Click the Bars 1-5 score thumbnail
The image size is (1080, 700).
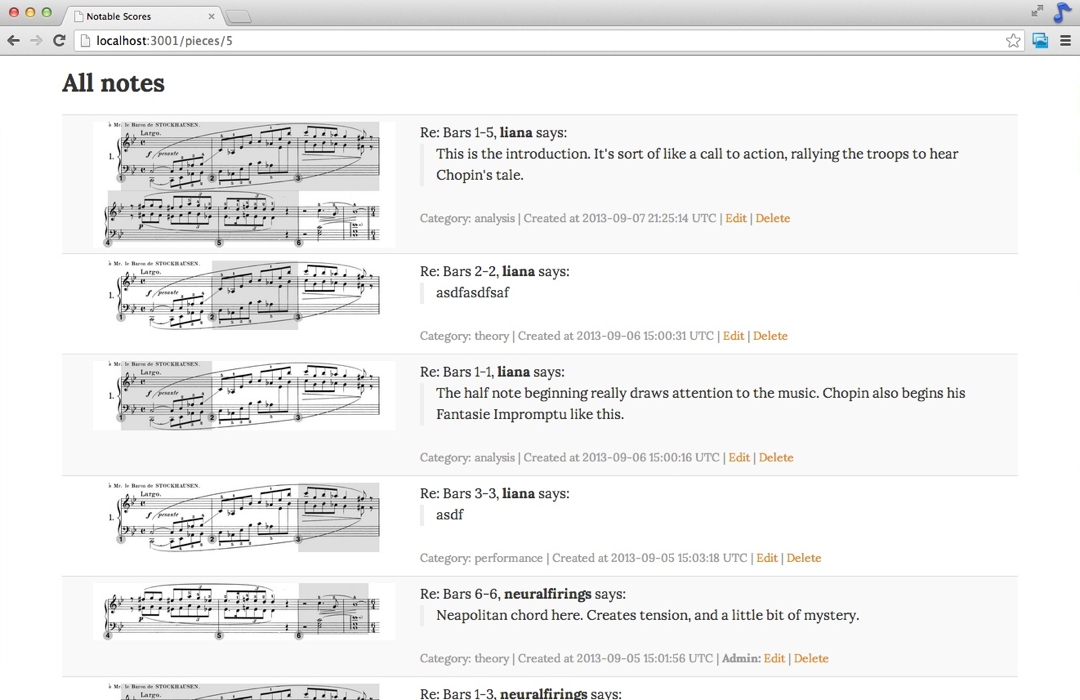pos(244,184)
